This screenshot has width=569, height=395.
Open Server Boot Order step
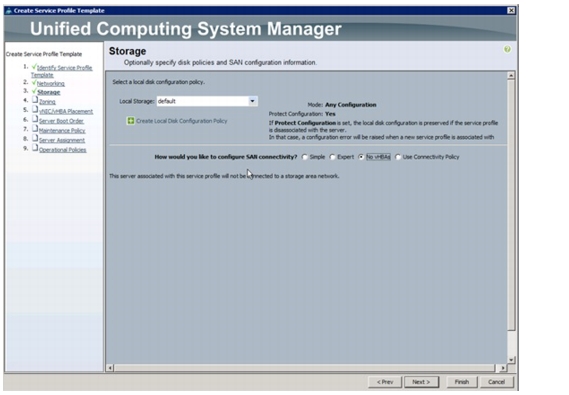coord(61,121)
